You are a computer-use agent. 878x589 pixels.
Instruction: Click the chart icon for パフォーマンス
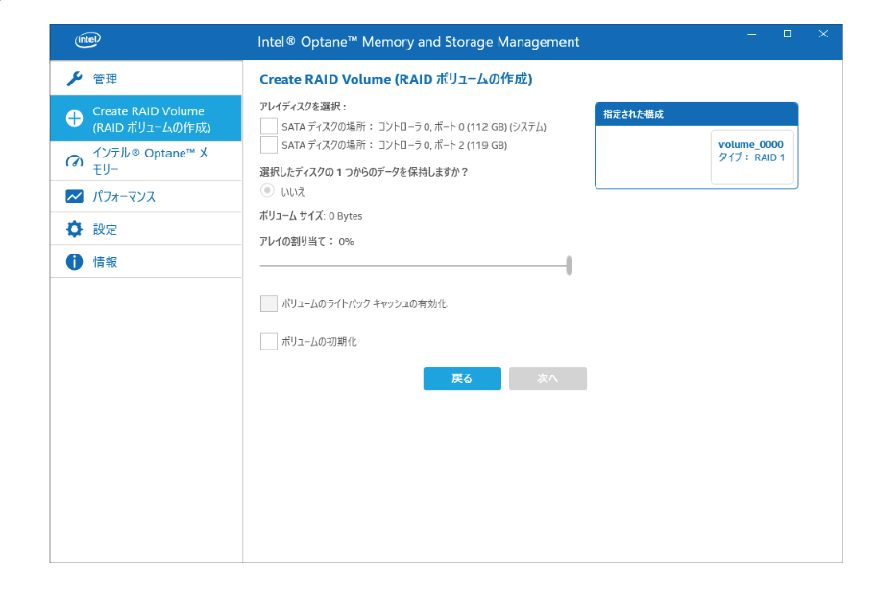pyautogui.click(x=74, y=197)
